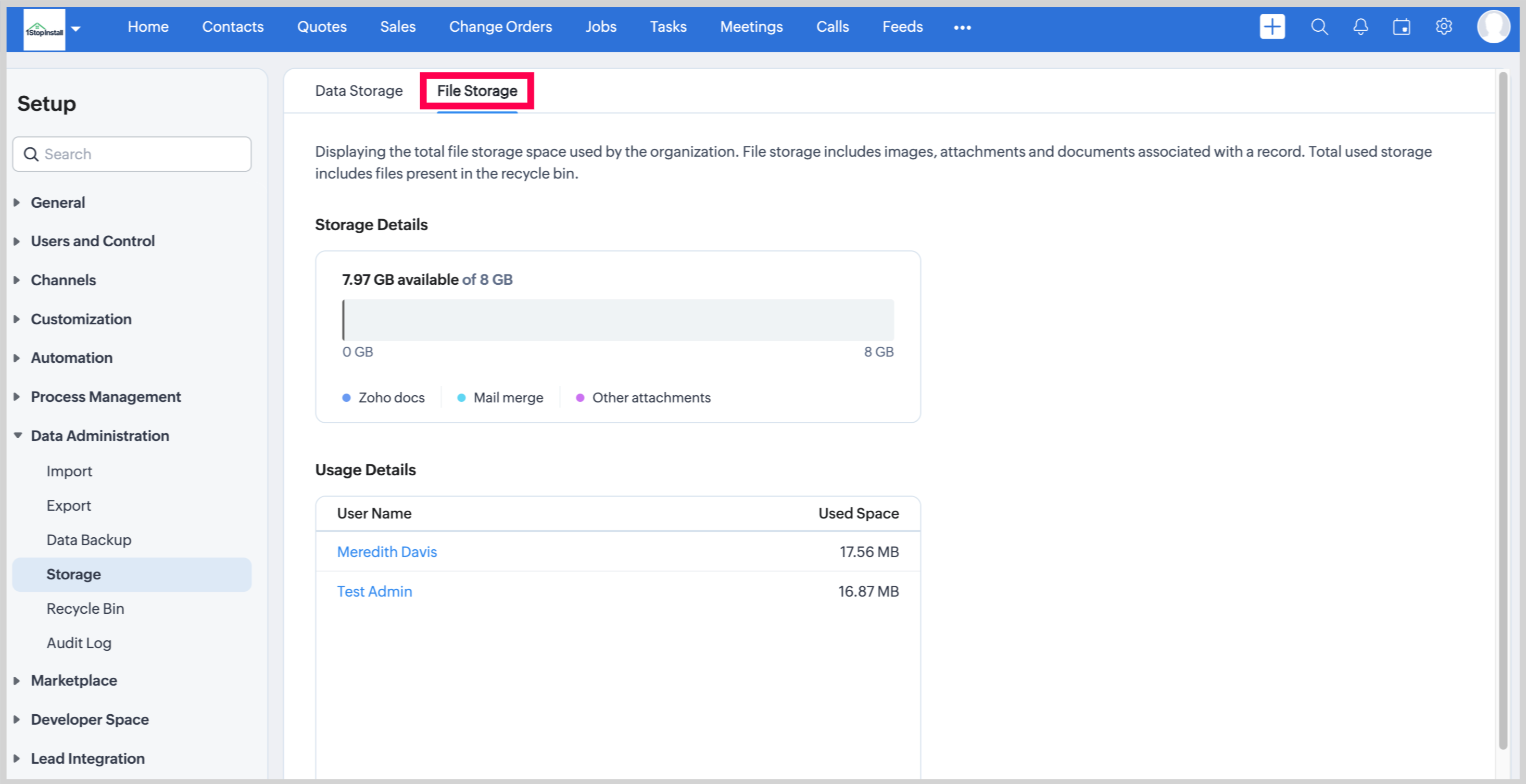The height and width of the screenshot is (784, 1526).
Task: Open the settings gear icon
Action: point(1443,27)
